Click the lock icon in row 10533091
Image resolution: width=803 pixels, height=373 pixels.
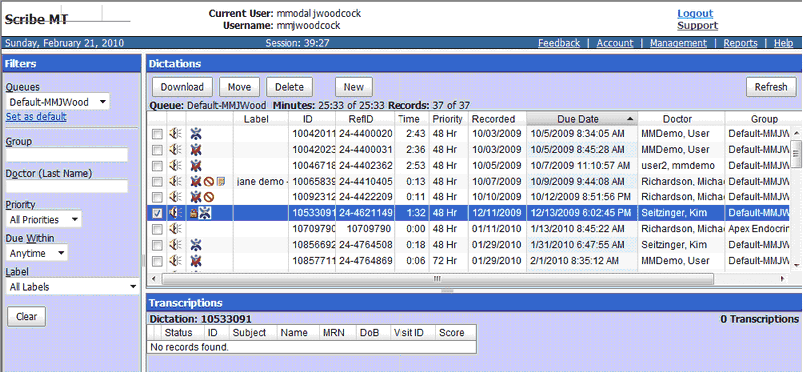(194, 213)
